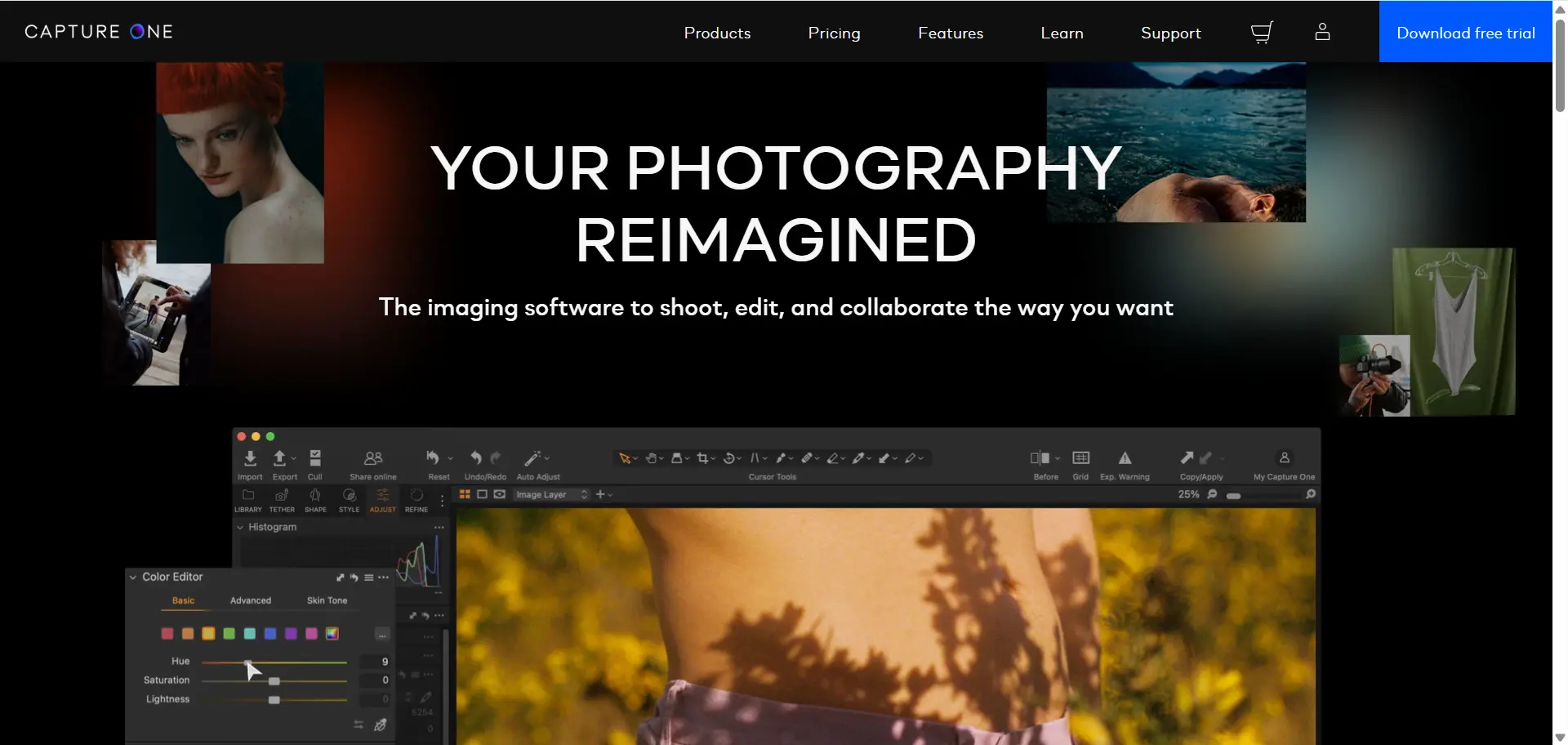The width and height of the screenshot is (1568, 745).
Task: Select the rainbow all-colors swatch
Action: [x=332, y=634]
